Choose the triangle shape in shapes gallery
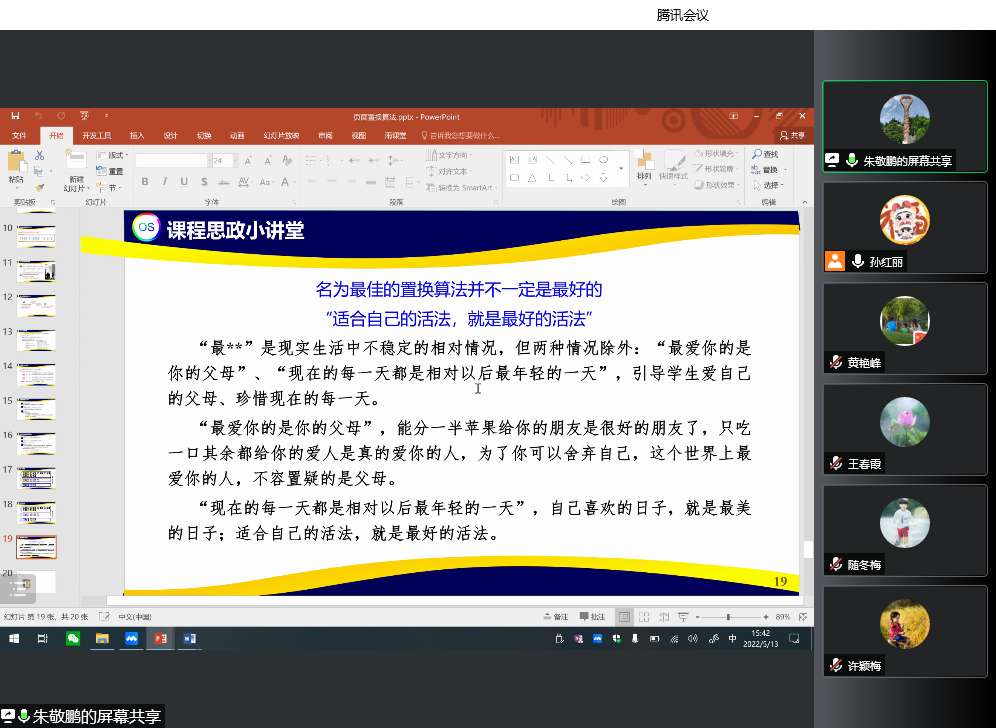This screenshot has height=728, width=996. click(x=532, y=178)
